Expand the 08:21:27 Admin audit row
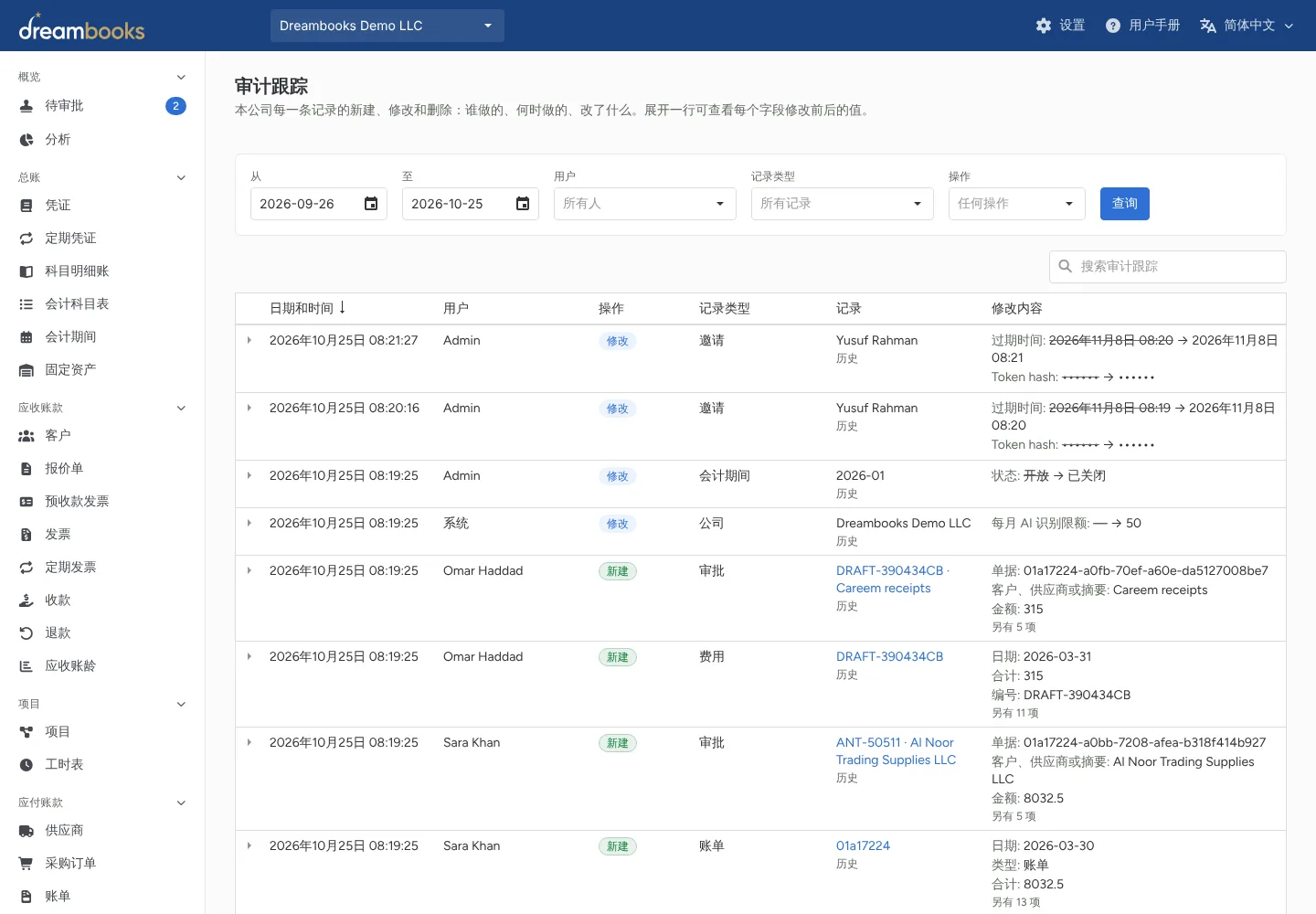Viewport: 1316px width, 914px height. click(x=249, y=340)
